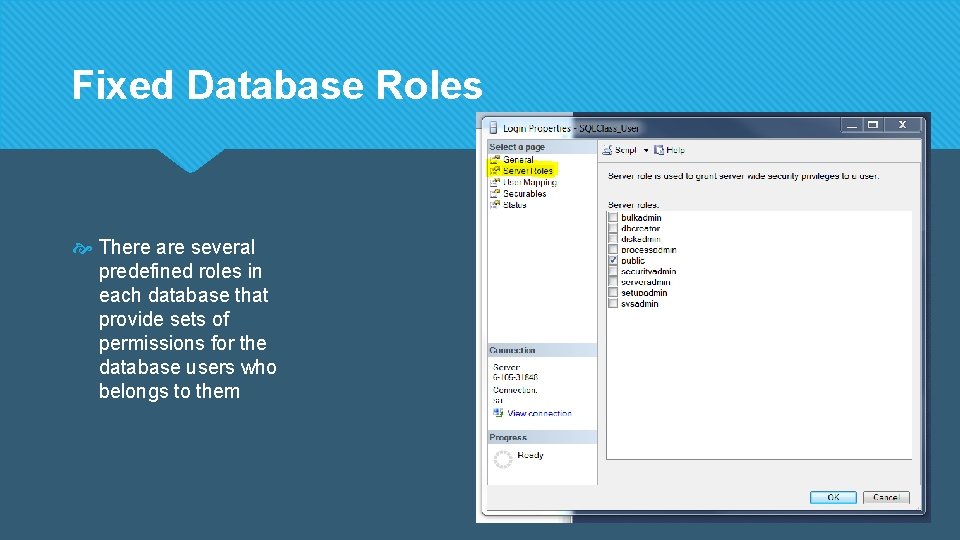Close the Login Properties window
960x540 pixels.
902,125
